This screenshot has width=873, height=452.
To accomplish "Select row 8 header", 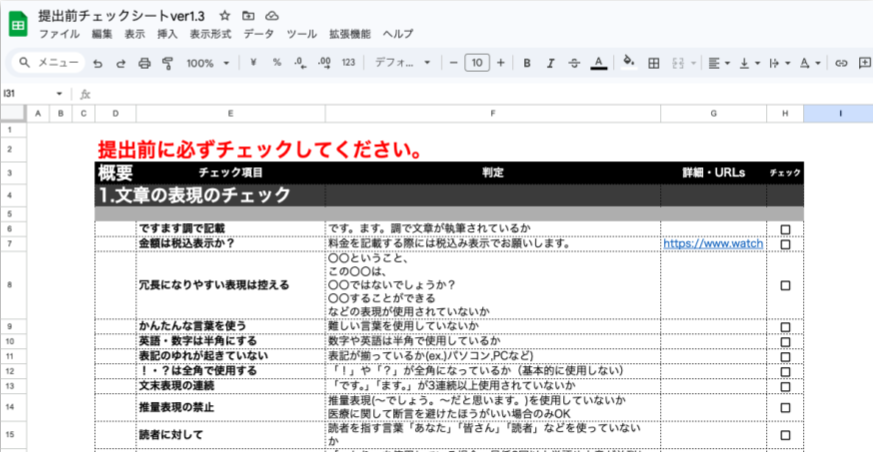I will point(13,286).
